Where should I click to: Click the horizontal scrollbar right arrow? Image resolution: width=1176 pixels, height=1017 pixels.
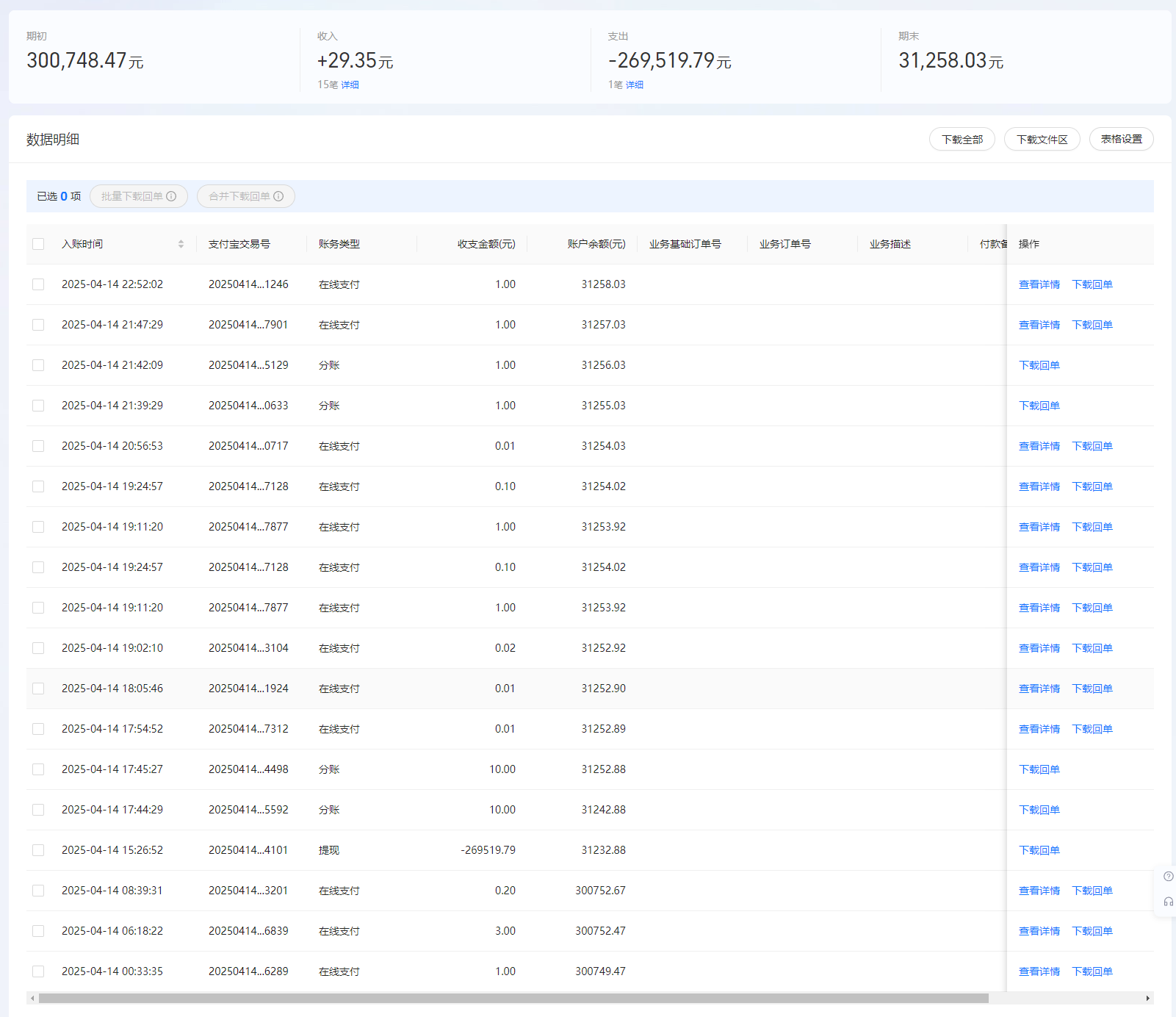click(x=1147, y=998)
